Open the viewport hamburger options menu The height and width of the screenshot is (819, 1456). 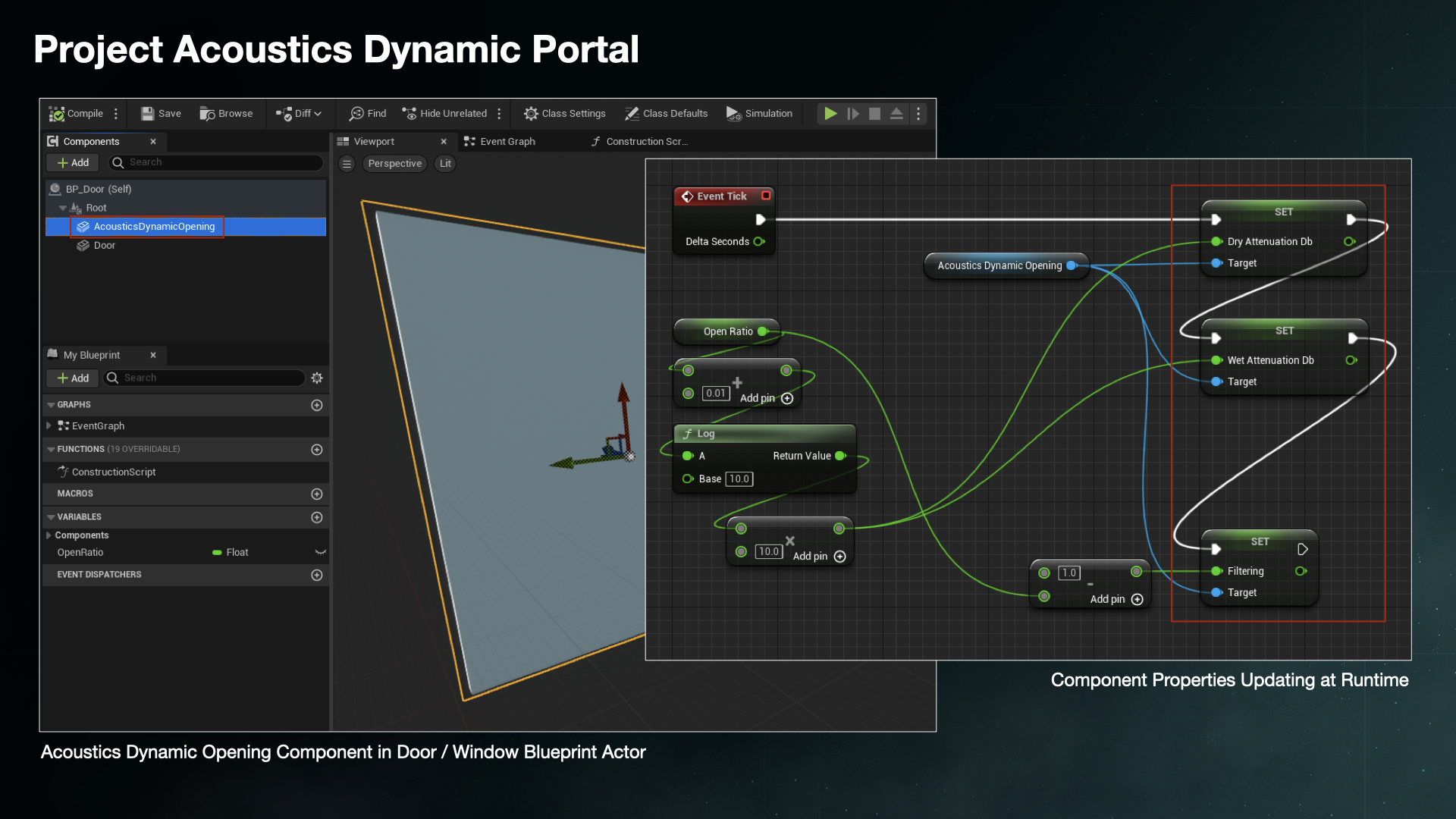coord(347,164)
